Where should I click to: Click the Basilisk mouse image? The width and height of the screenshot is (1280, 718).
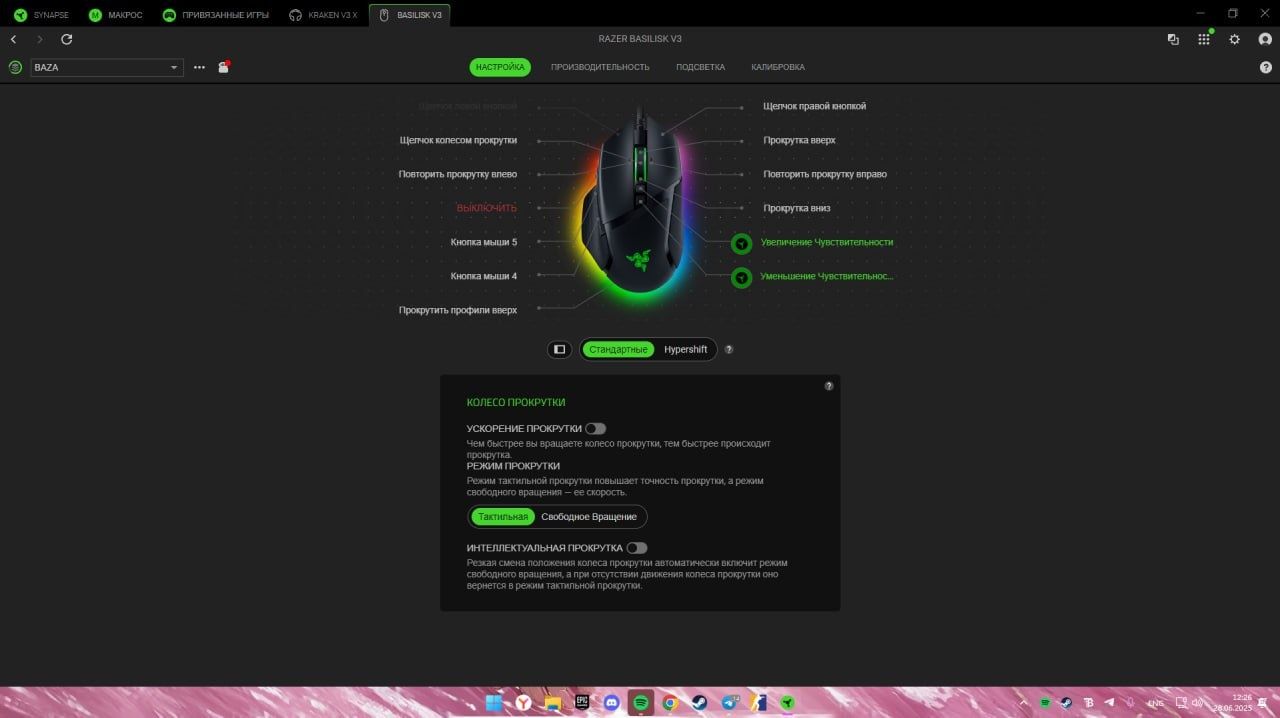click(638, 204)
